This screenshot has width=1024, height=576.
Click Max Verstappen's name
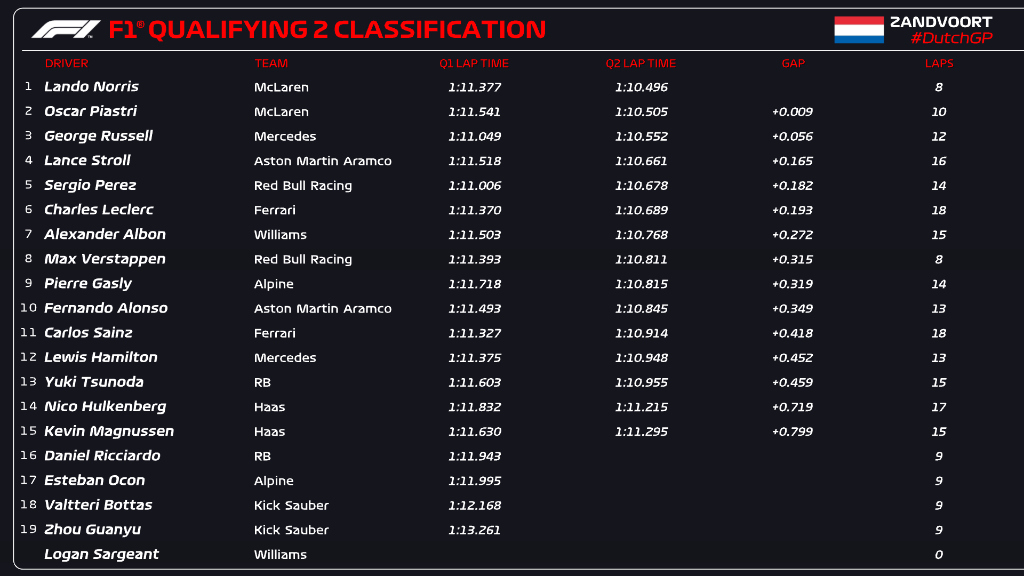pyautogui.click(x=105, y=259)
